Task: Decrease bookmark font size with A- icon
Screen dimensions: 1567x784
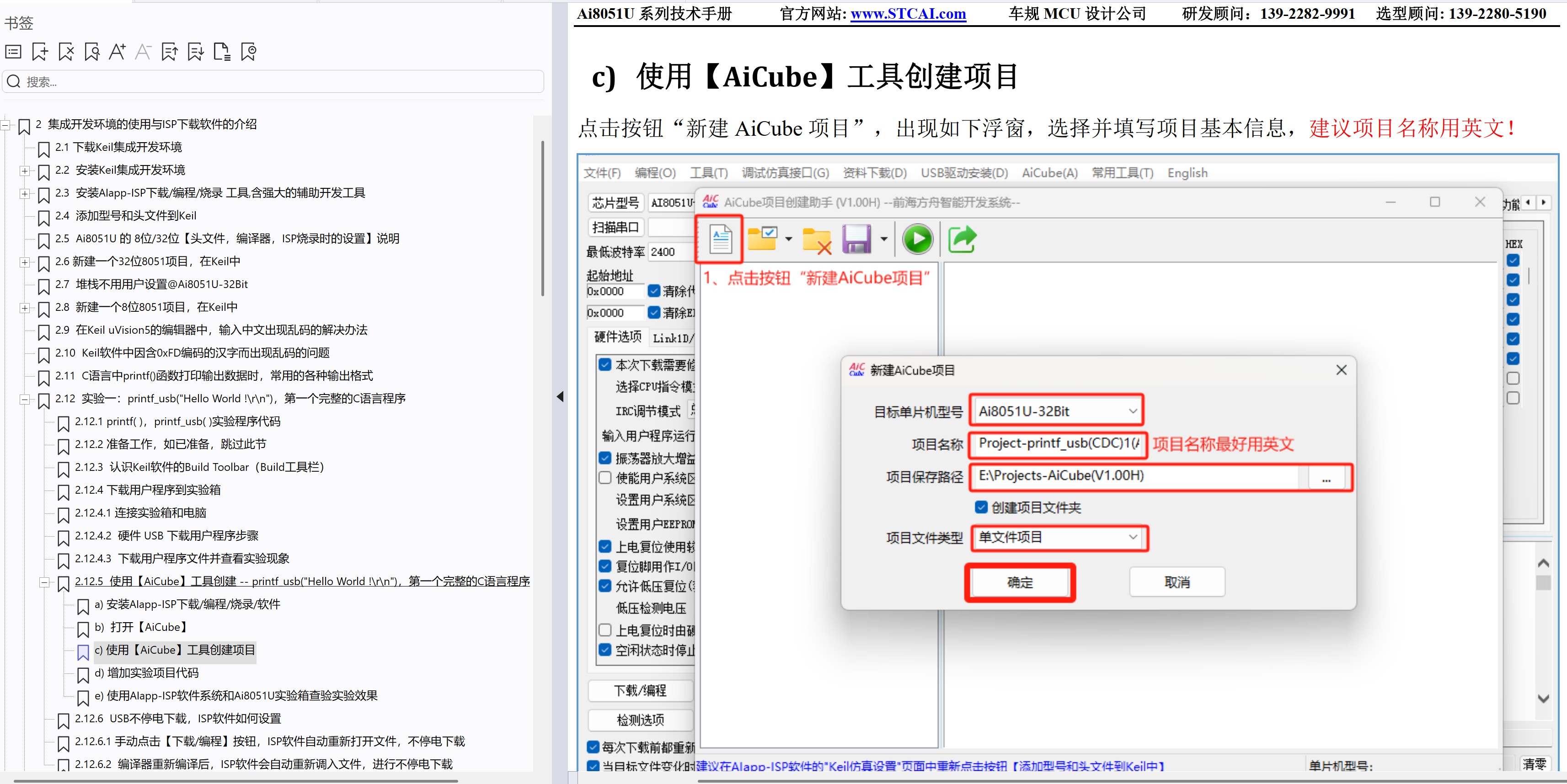Action: pyautogui.click(x=144, y=52)
